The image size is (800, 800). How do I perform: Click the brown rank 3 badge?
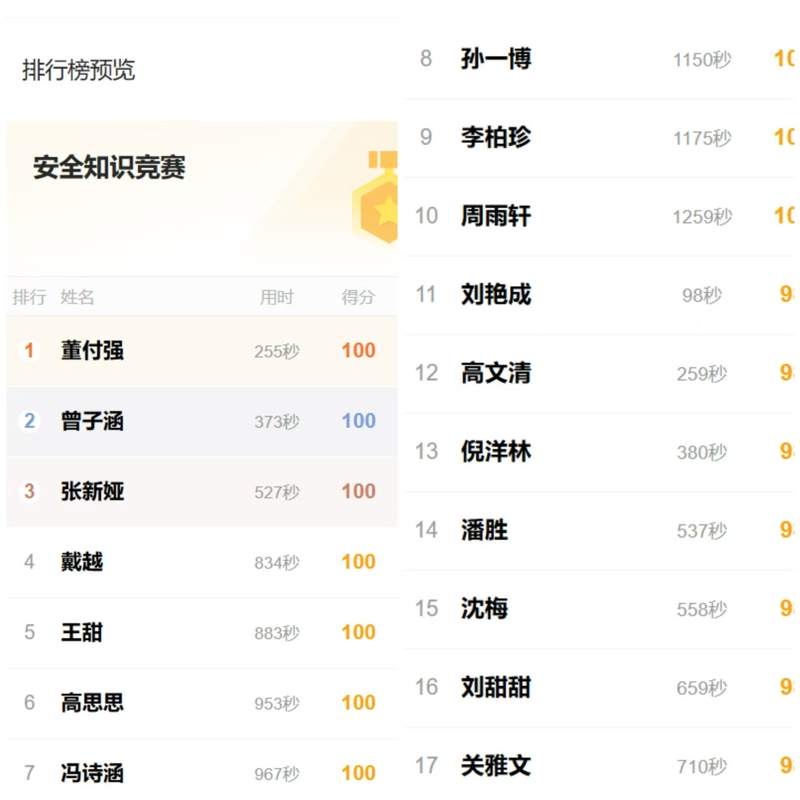click(29, 491)
